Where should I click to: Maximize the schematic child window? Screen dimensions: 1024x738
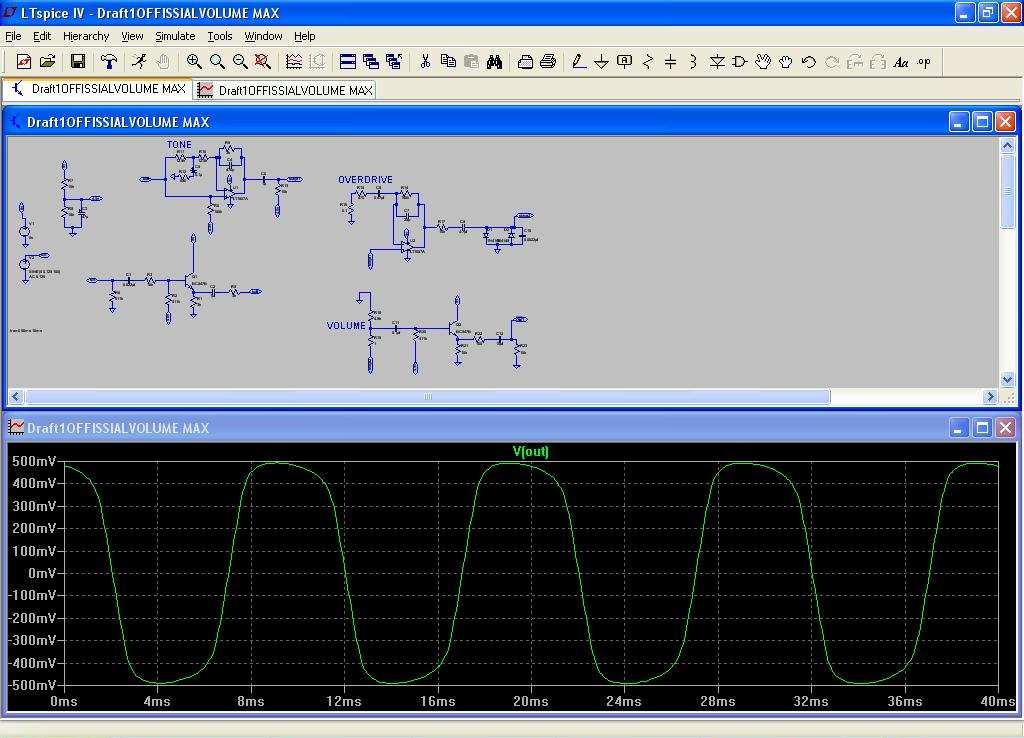(x=982, y=121)
